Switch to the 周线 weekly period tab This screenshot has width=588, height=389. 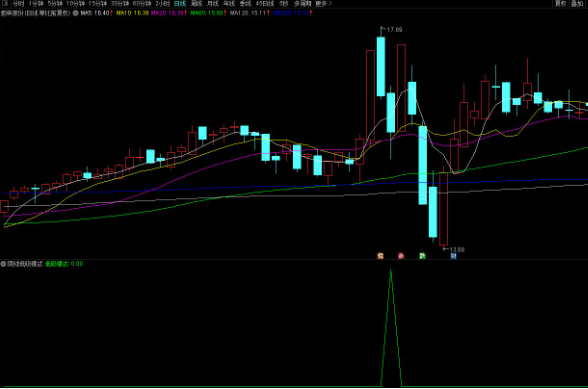tap(196, 4)
